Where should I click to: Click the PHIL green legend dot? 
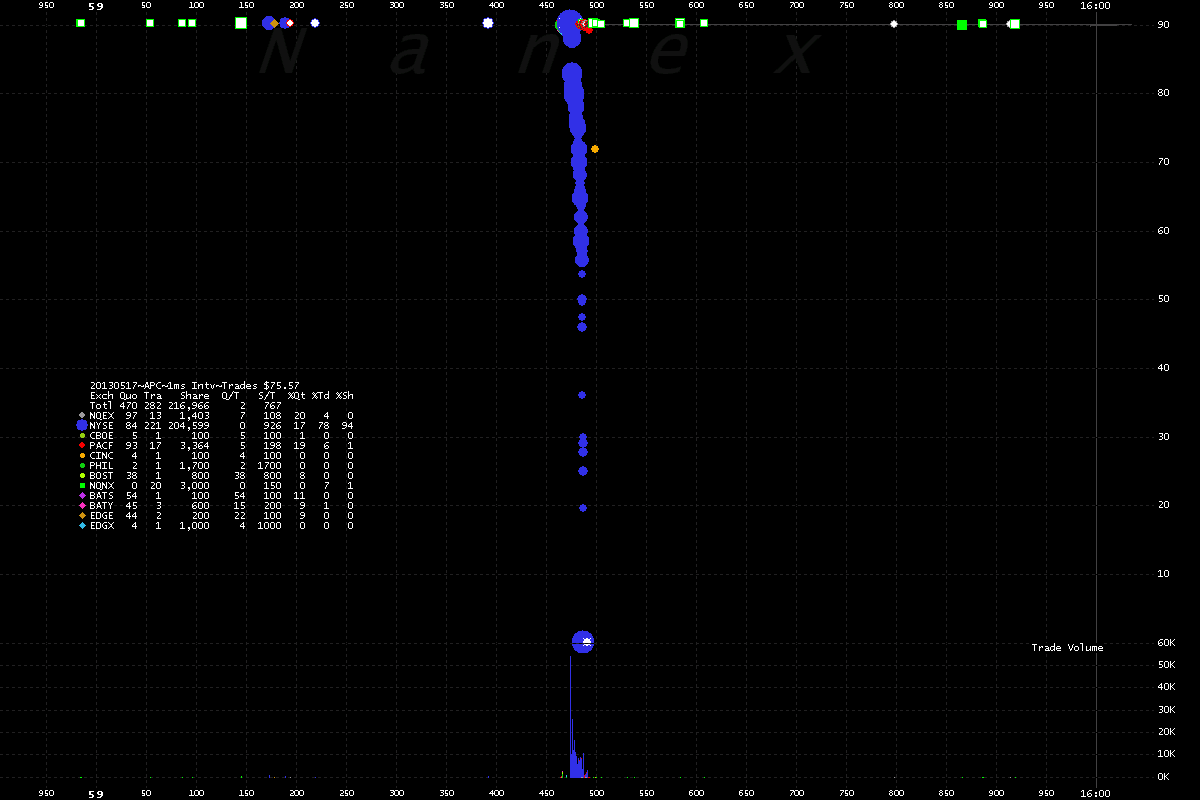(x=82, y=465)
